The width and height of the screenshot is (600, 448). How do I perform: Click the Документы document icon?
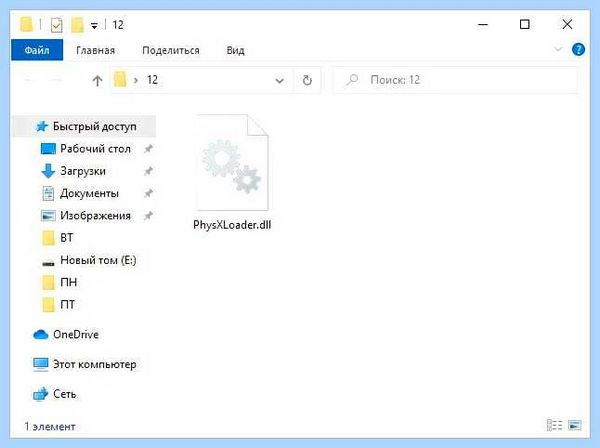coord(48,193)
